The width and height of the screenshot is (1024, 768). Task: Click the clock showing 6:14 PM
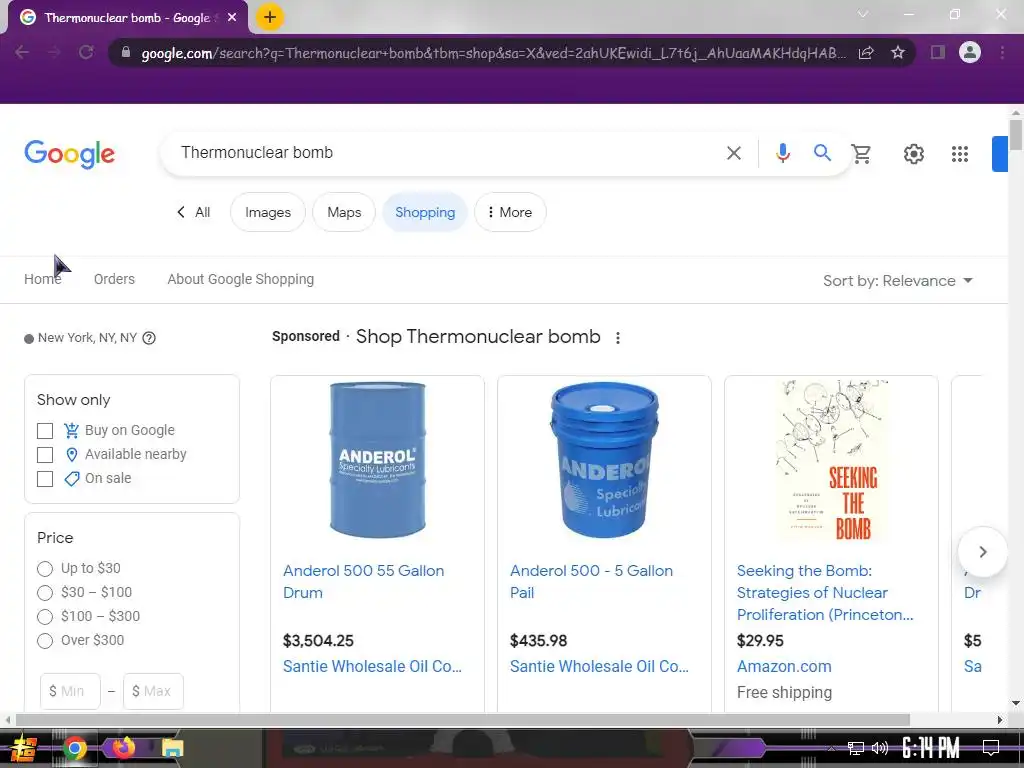(x=930, y=748)
